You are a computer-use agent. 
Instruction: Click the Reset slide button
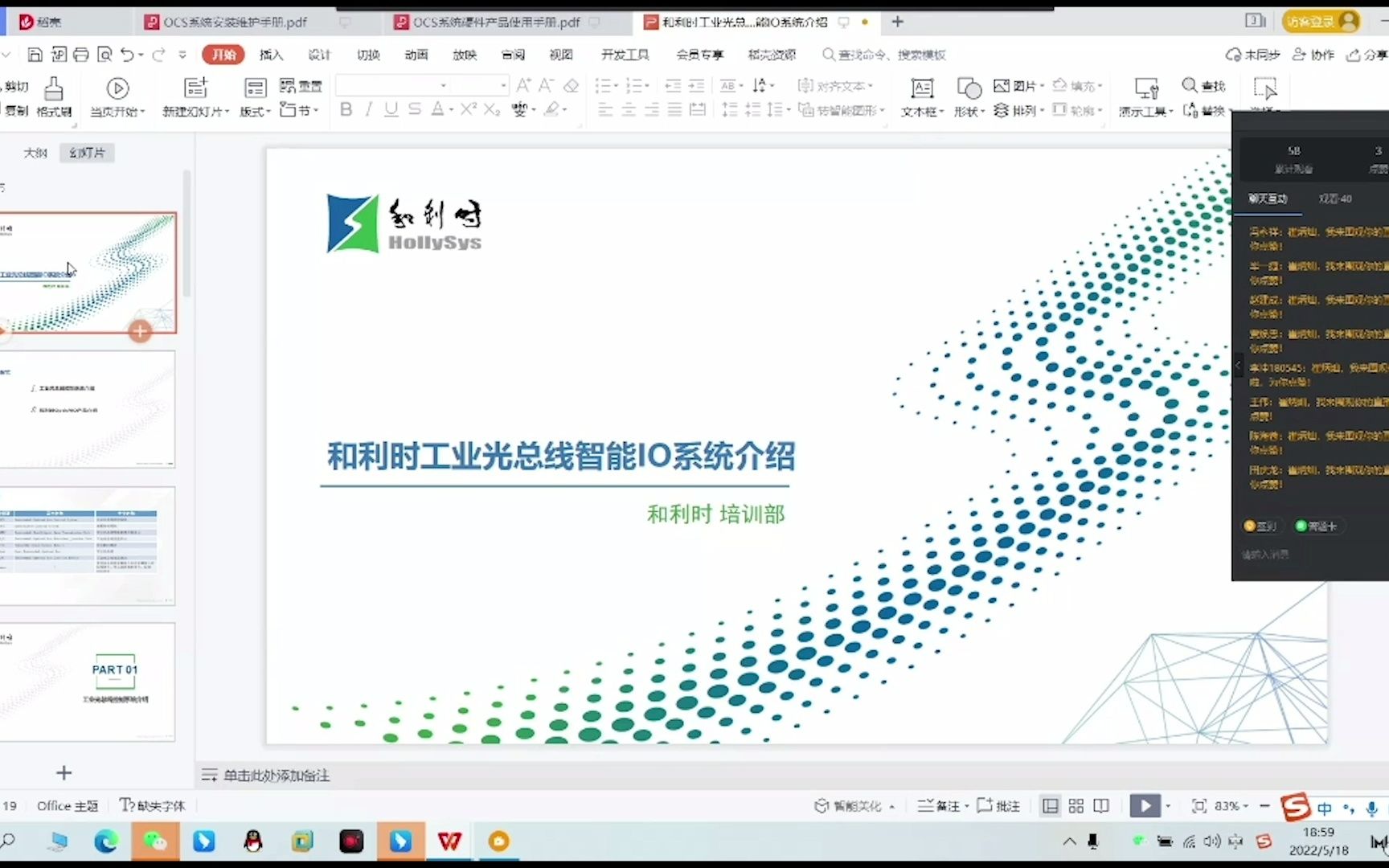[x=301, y=86]
